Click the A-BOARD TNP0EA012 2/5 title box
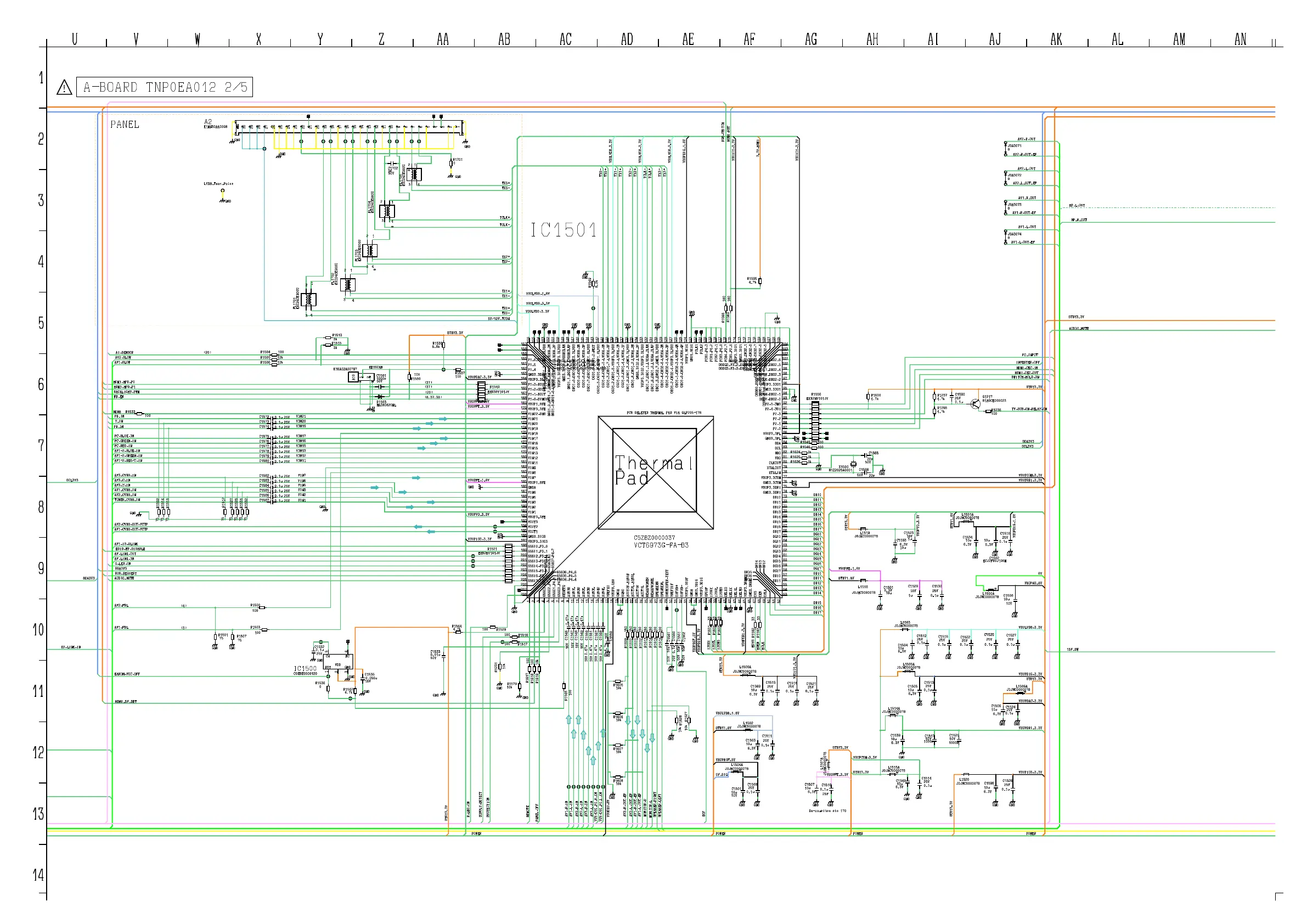 [x=165, y=87]
